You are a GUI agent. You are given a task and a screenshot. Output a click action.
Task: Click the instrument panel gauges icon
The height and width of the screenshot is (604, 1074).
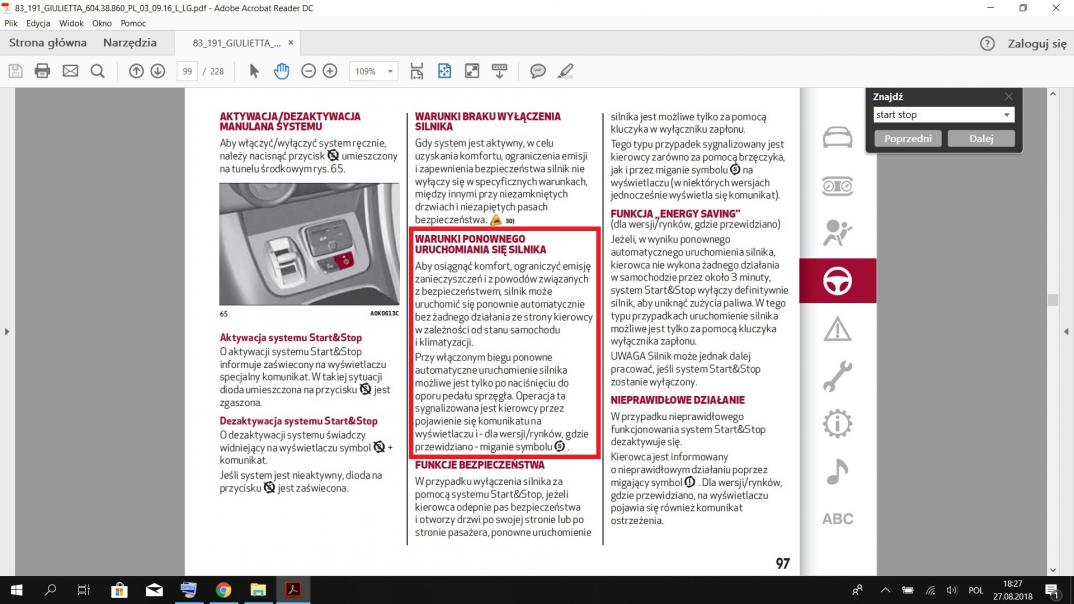click(837, 186)
